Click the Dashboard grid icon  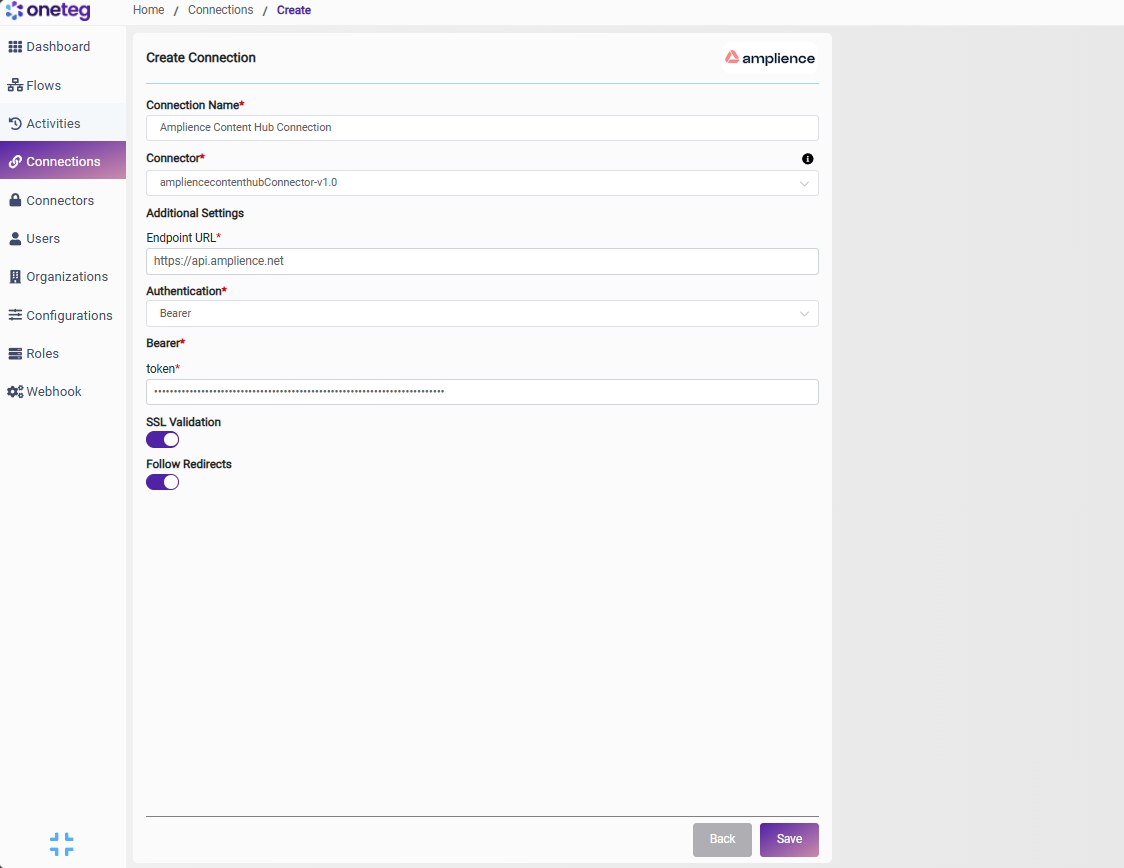tap(15, 47)
